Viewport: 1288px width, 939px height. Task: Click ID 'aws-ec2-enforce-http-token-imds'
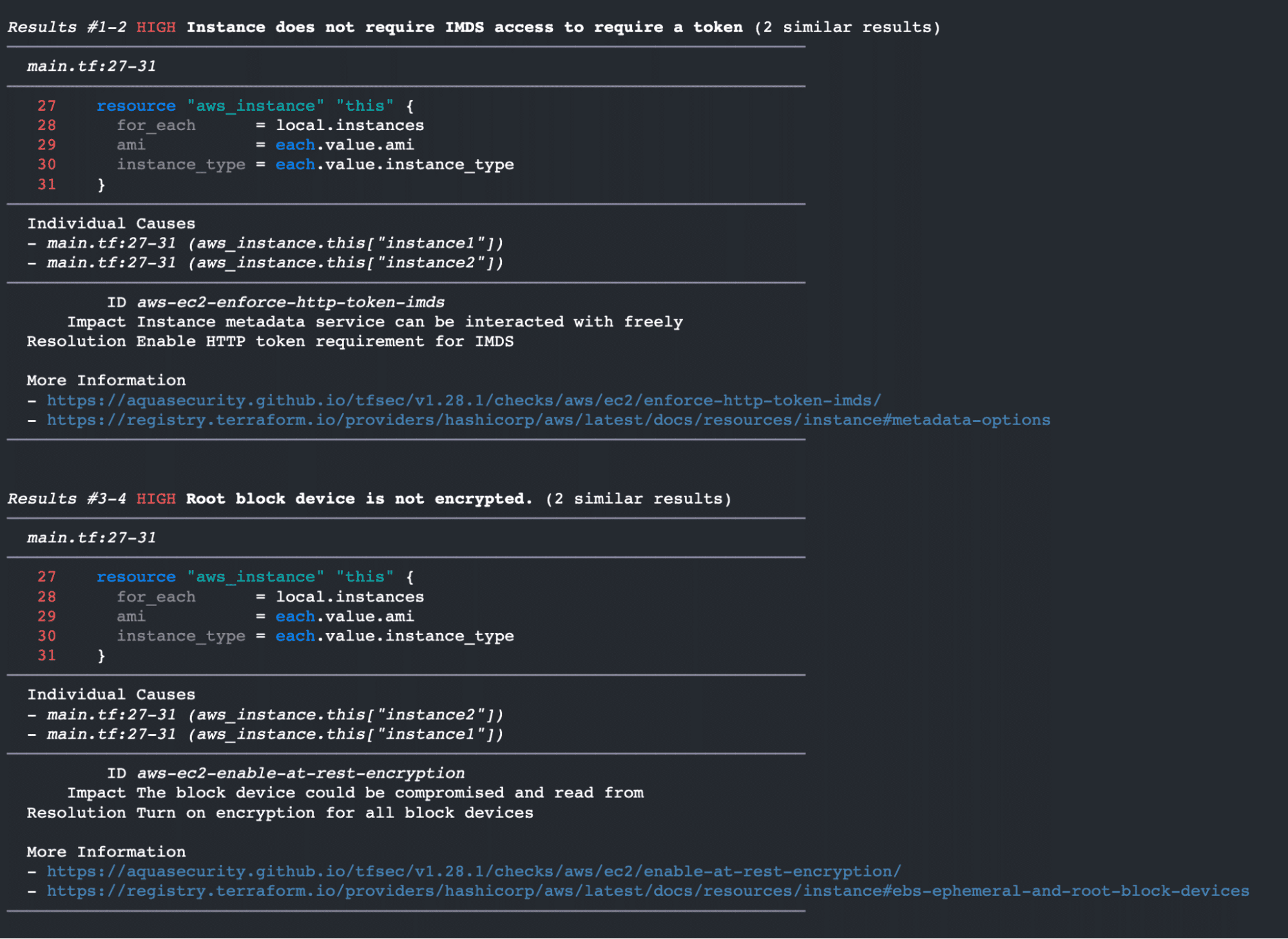291,302
